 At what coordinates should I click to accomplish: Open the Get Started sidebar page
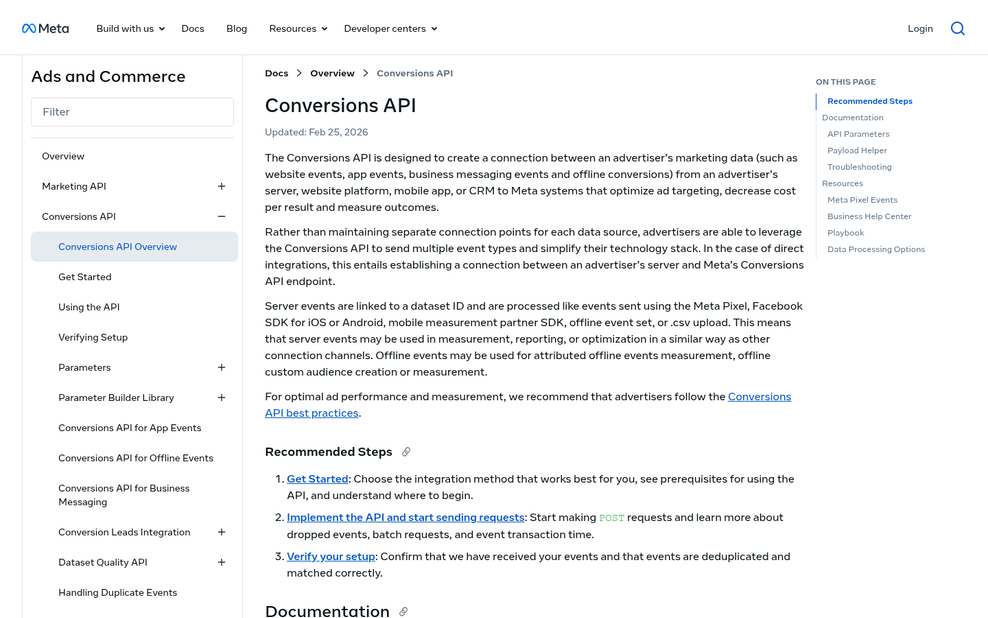pos(84,277)
